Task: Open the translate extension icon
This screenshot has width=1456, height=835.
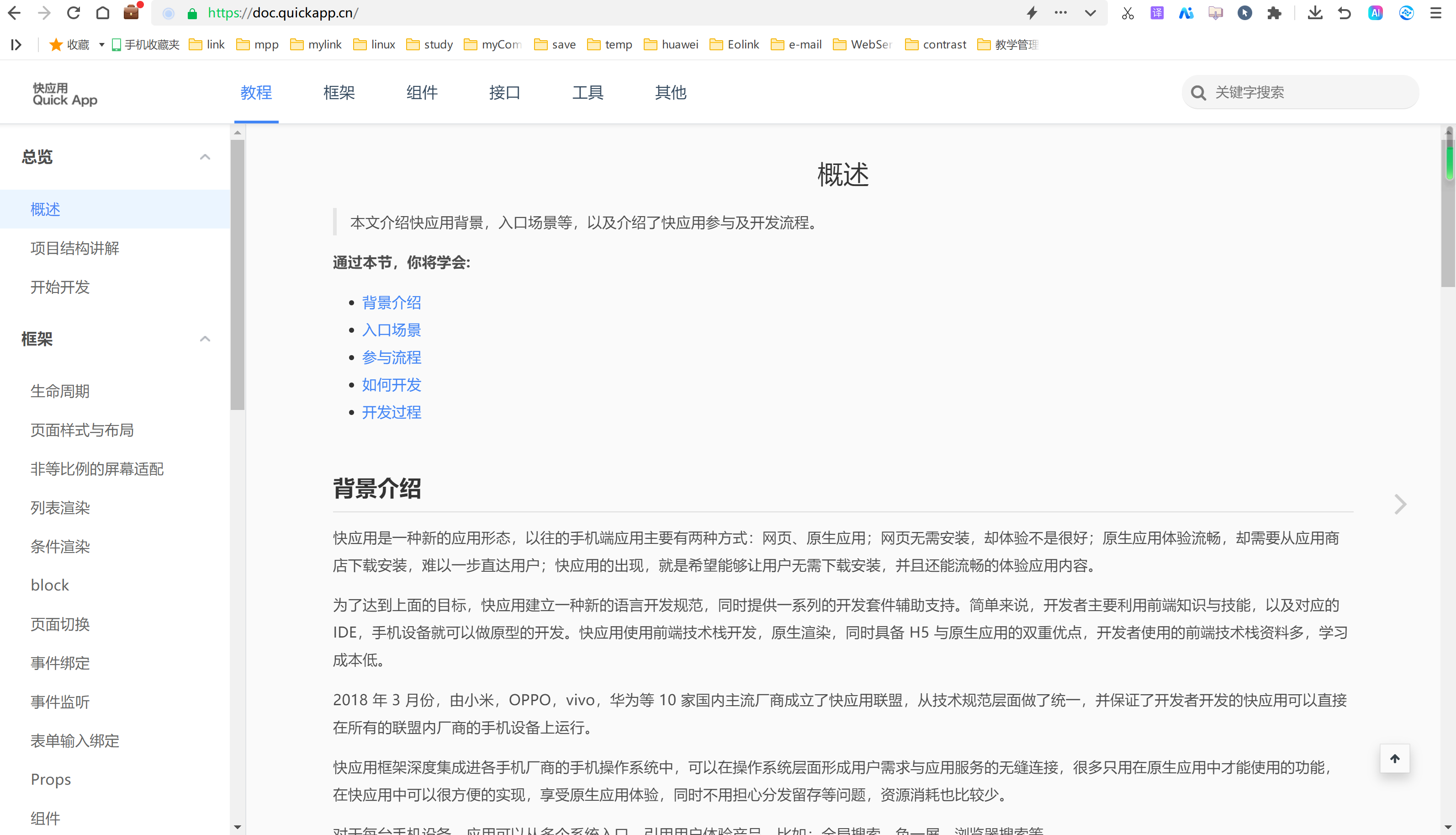Action: (x=1157, y=13)
